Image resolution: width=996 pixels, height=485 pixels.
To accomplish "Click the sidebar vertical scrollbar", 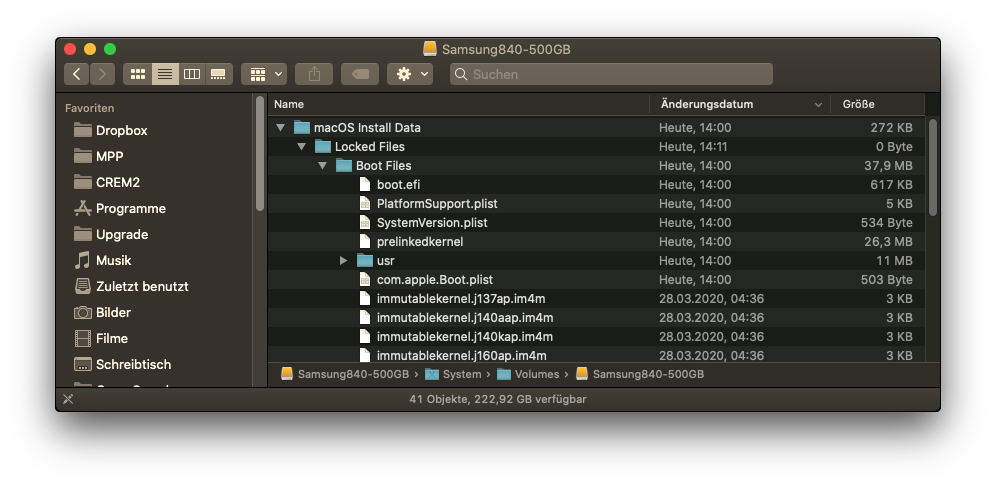I will (259, 153).
